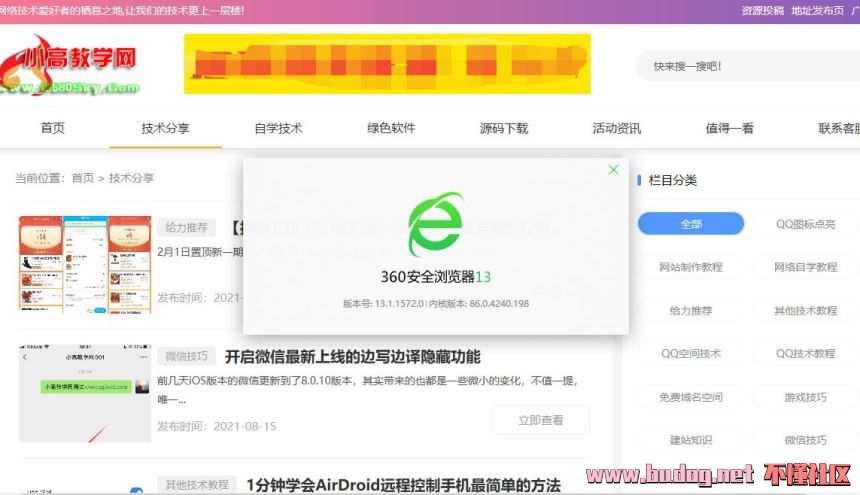This screenshot has height=495, width=860.
Task: Open the 源码下载 navigation tab
Action: click(x=503, y=128)
